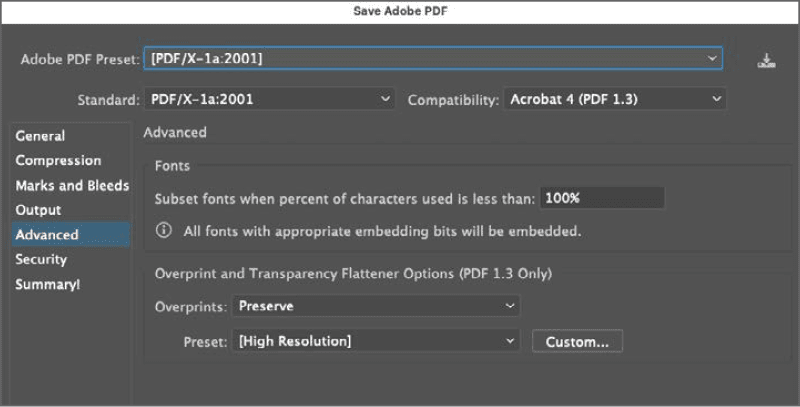
Task: Click the 'Adobe PDF Preset:' label
Action: pos(80,59)
